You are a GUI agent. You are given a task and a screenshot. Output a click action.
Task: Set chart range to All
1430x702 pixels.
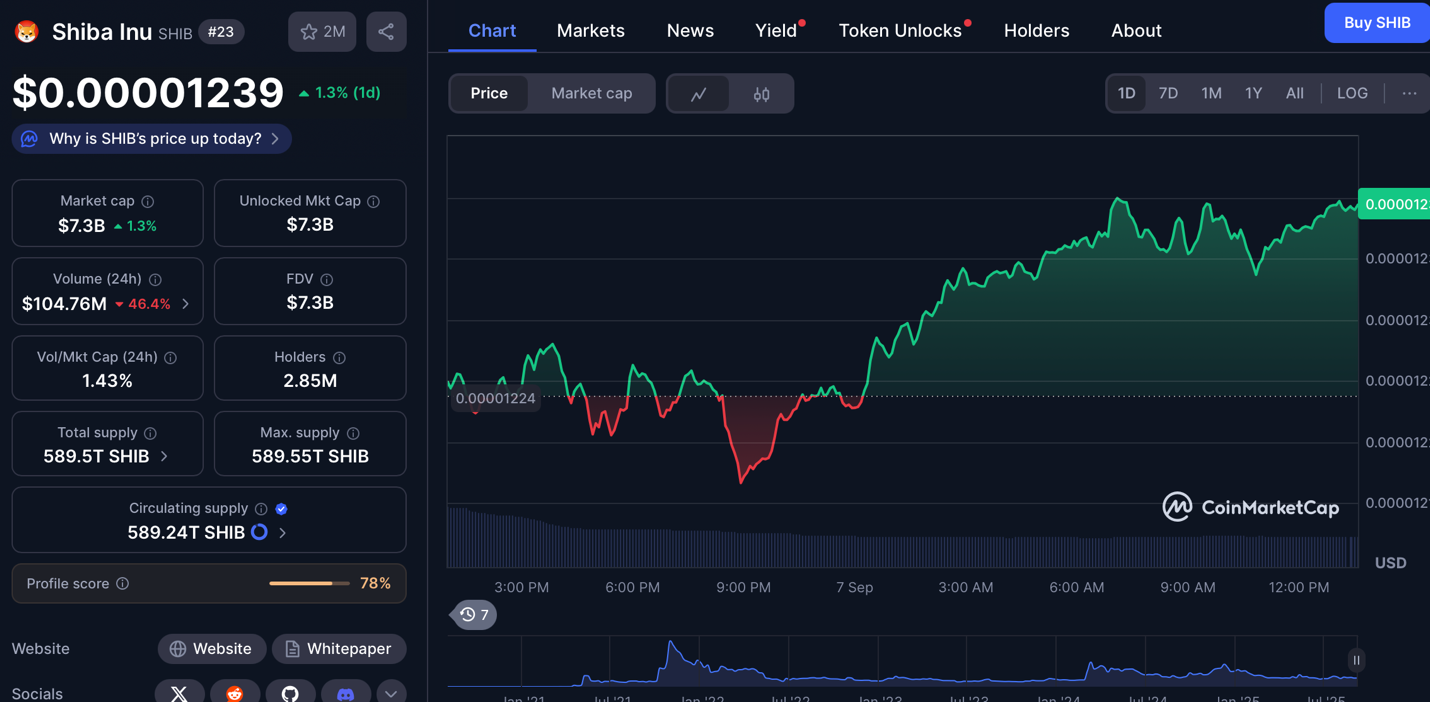coord(1295,93)
